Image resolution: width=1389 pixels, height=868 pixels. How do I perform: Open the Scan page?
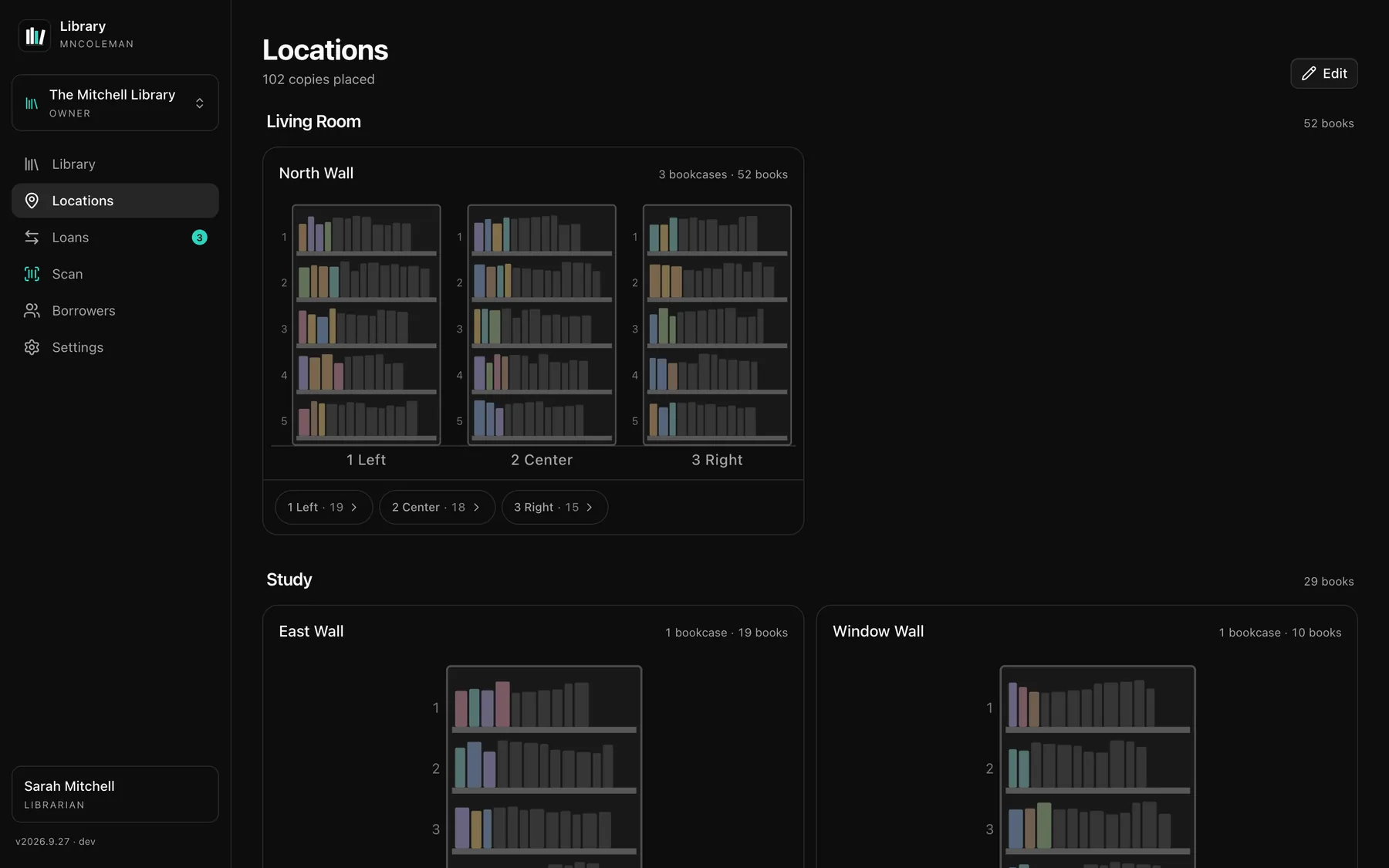(x=115, y=274)
